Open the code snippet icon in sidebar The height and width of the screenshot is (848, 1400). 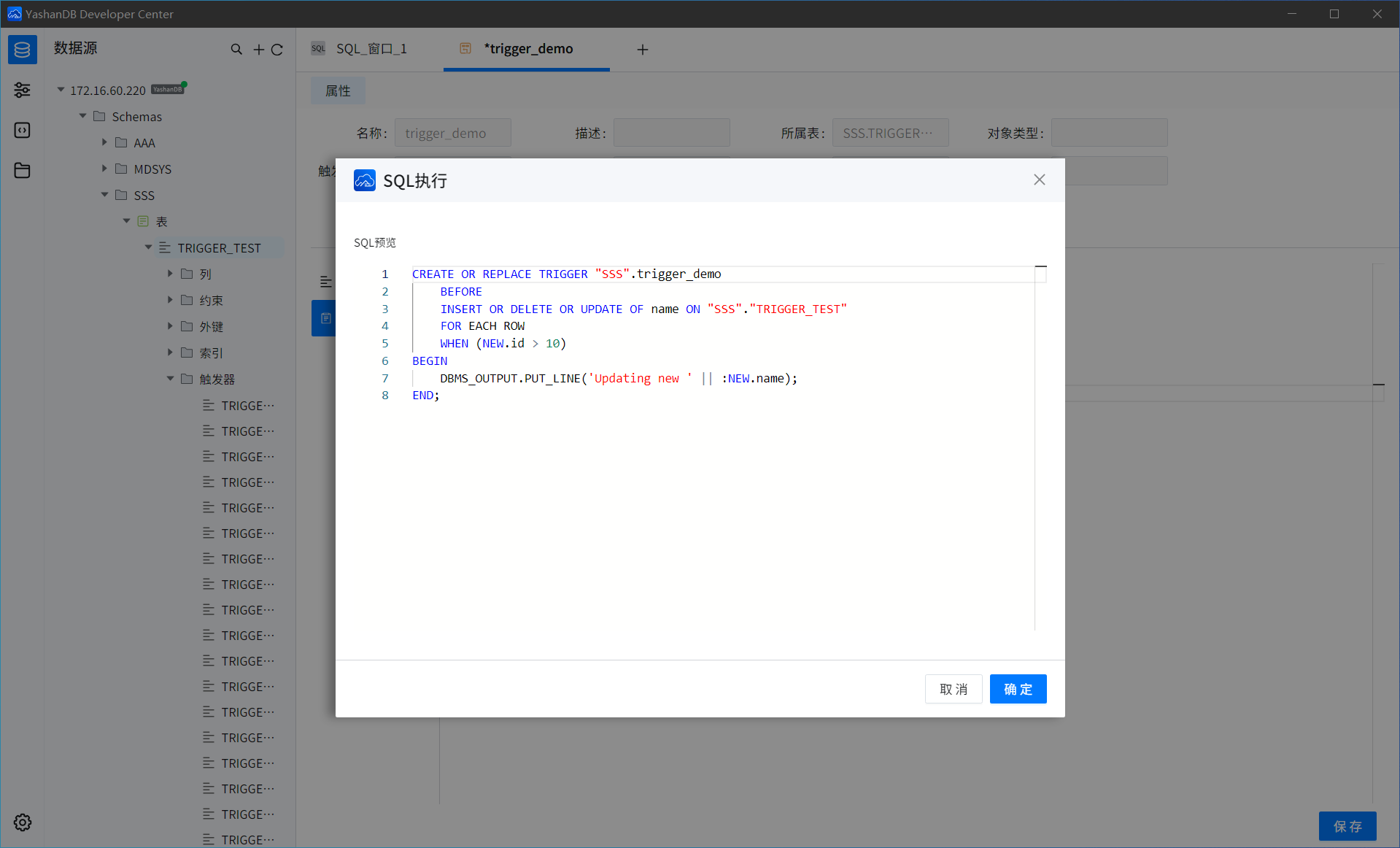tap(22, 130)
